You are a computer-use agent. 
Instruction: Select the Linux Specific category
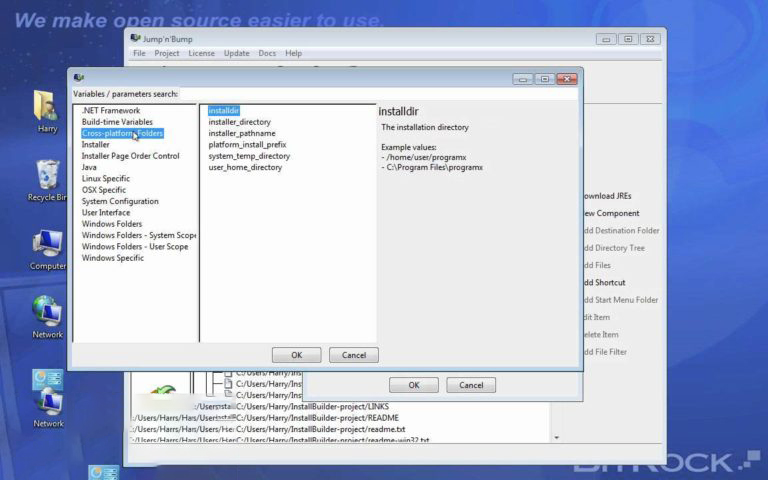106,178
